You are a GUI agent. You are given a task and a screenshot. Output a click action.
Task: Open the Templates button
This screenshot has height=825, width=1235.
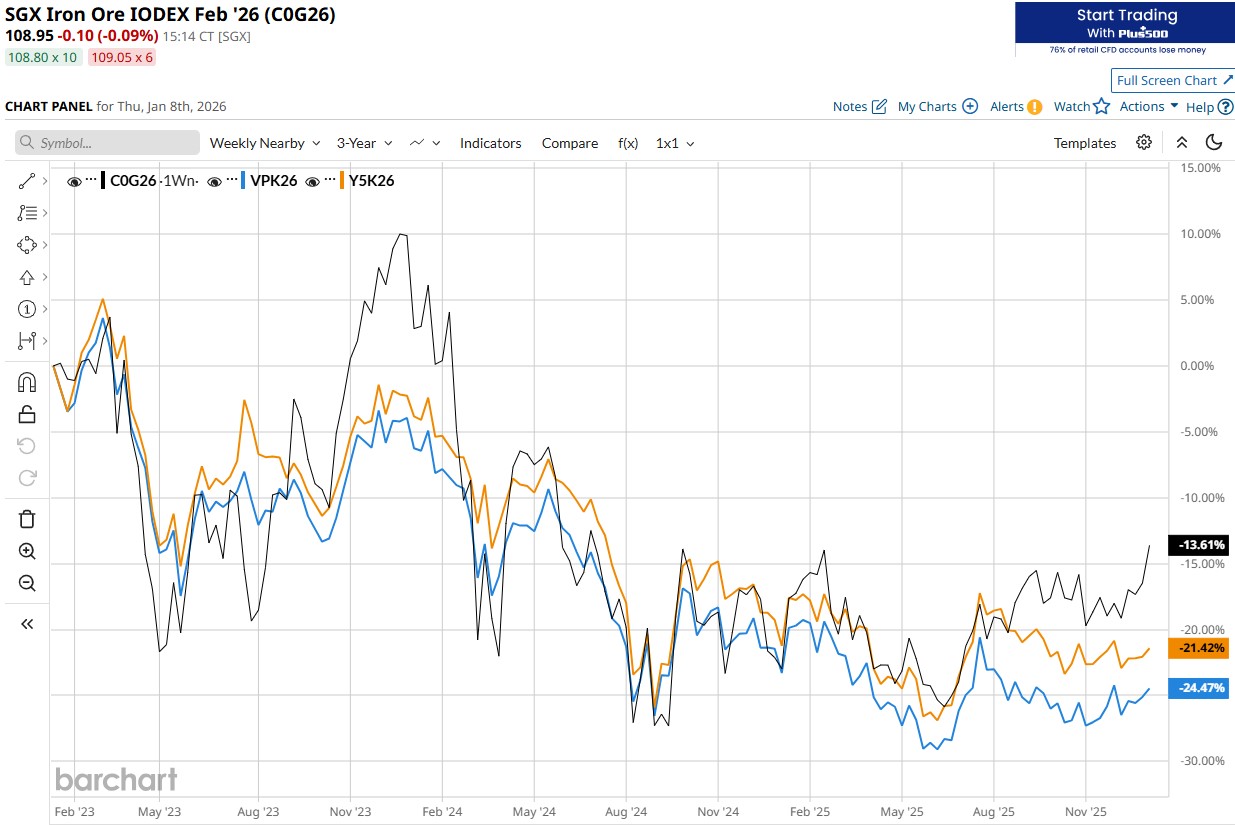coord(1084,143)
